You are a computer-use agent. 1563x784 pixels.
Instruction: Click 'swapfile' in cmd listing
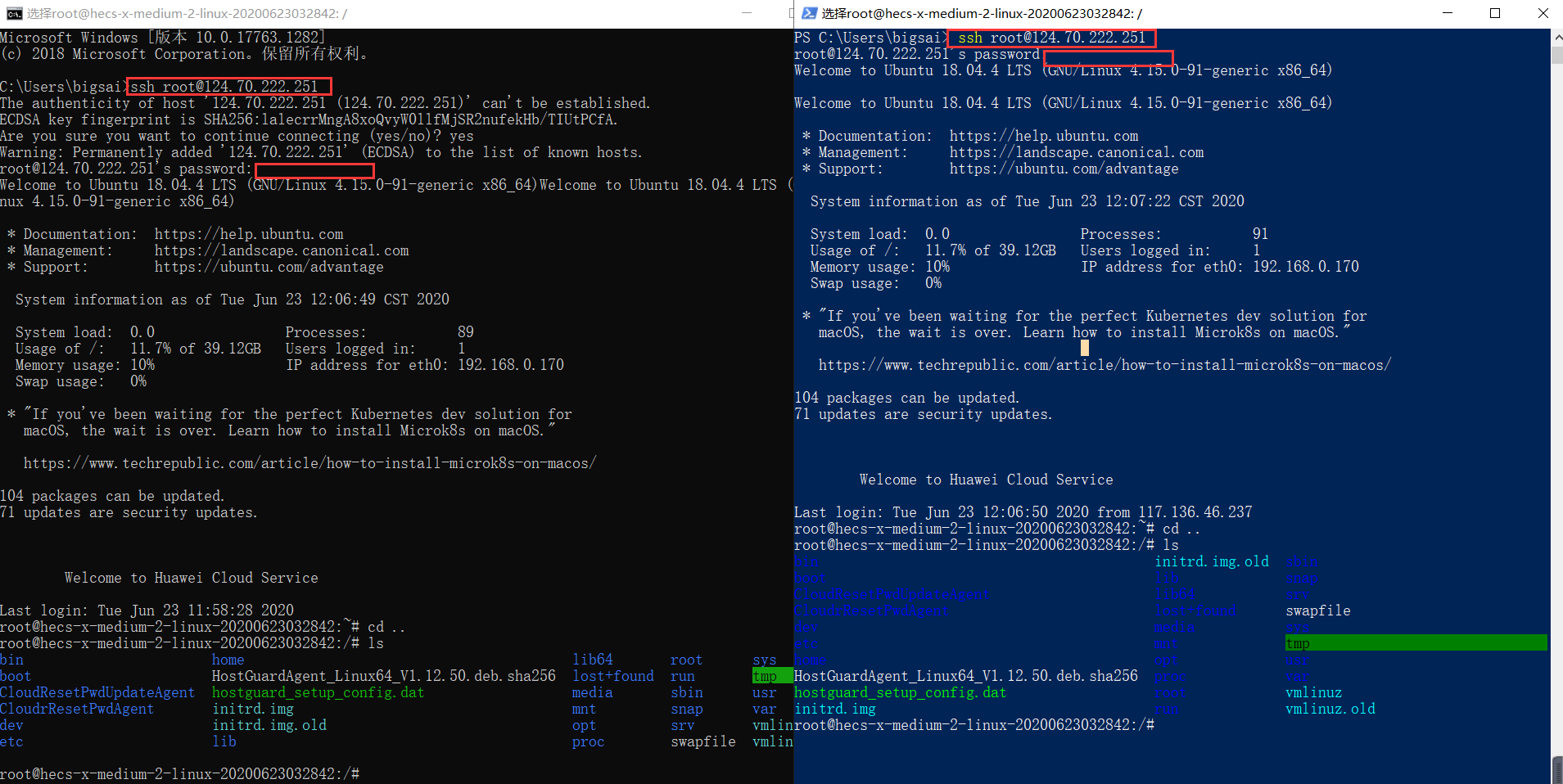[x=703, y=741]
